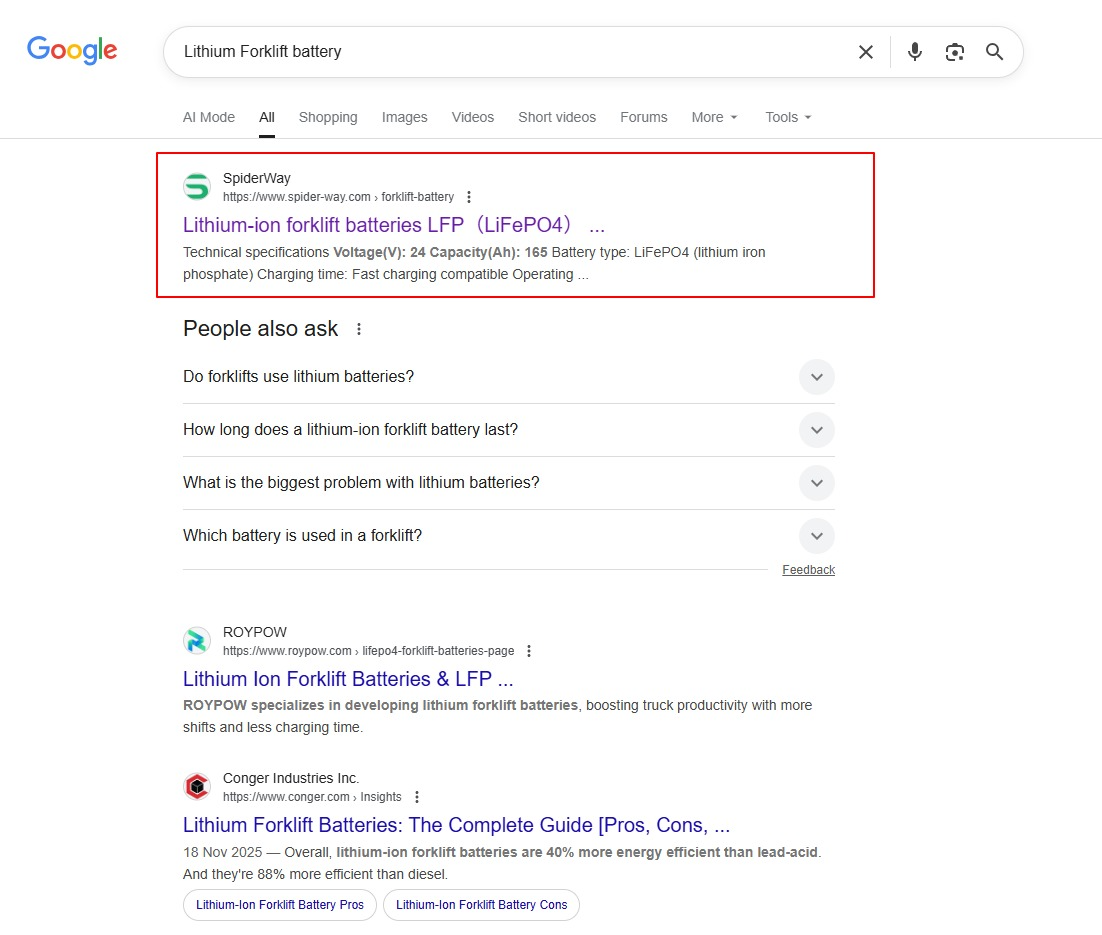Expand "How long does a lithium-ion forklift battery last?"
This screenshot has width=1102, height=935.
click(816, 430)
